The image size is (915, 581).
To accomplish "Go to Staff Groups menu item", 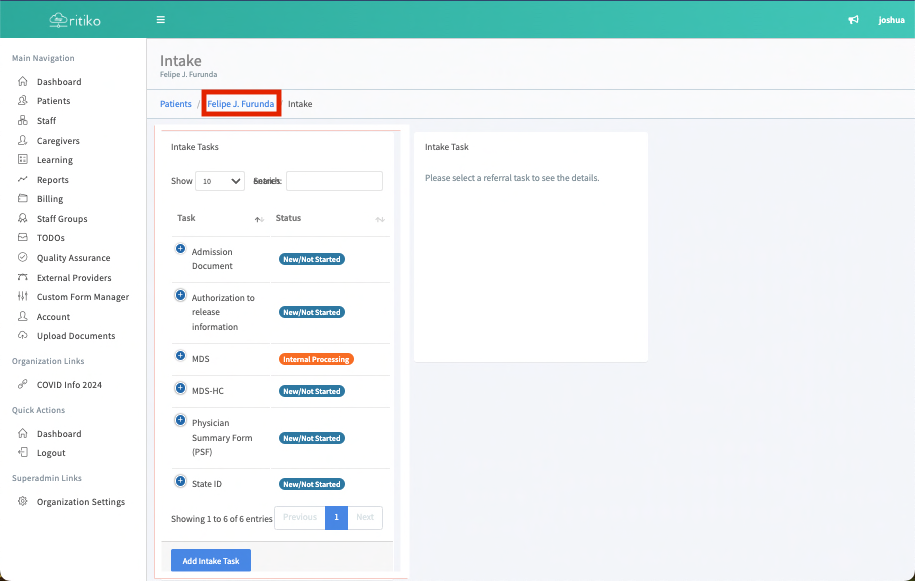I will (x=62, y=219).
